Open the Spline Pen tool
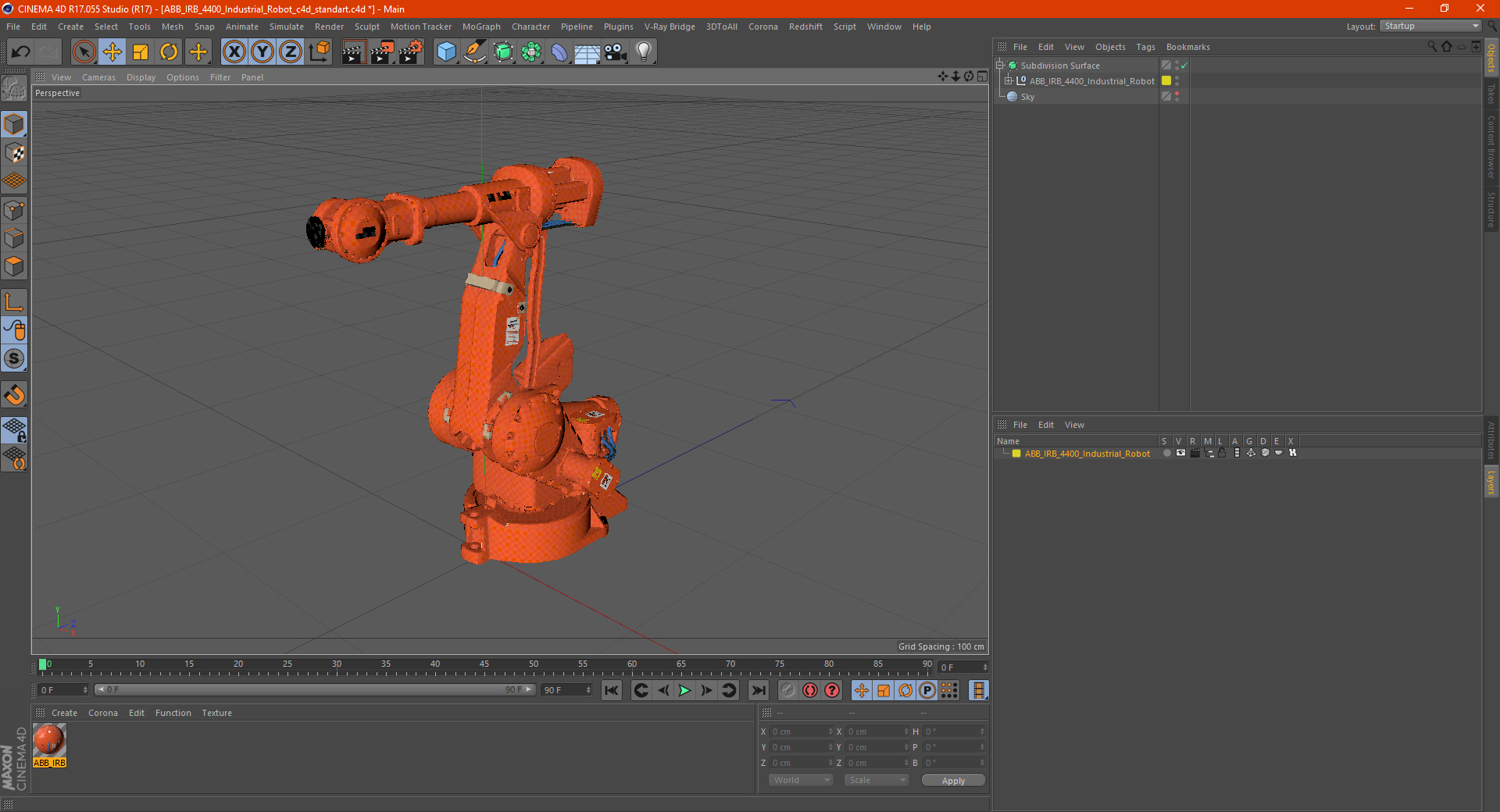This screenshot has height=812, width=1500. pos(474,52)
